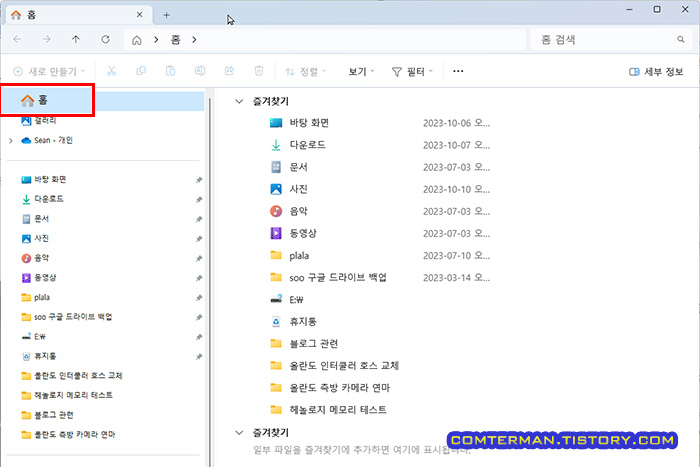Open the 필터 filter dropdown
700x467 pixels.
(x=412, y=71)
